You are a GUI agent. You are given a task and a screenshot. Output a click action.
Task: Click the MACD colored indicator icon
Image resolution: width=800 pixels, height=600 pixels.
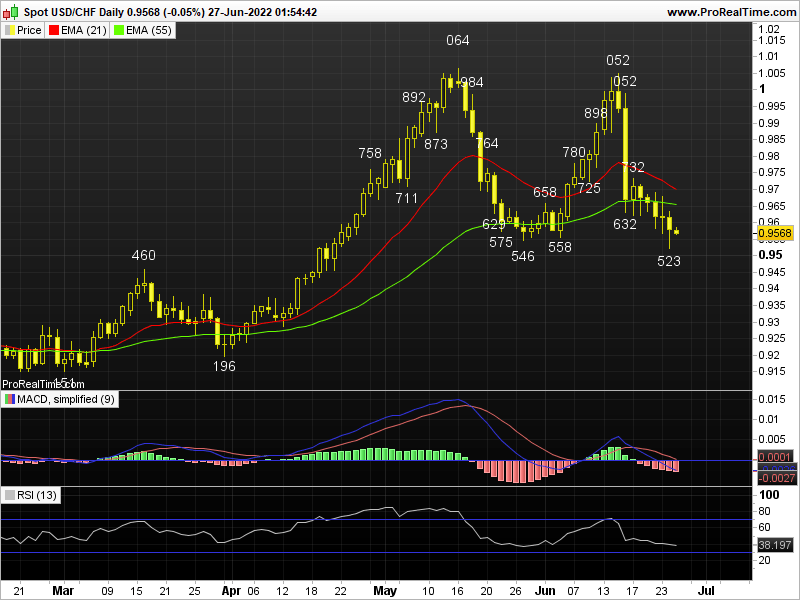coord(12,399)
